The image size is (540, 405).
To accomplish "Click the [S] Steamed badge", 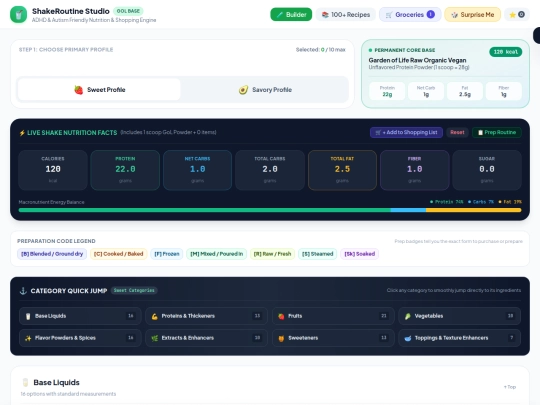I will [318, 254].
